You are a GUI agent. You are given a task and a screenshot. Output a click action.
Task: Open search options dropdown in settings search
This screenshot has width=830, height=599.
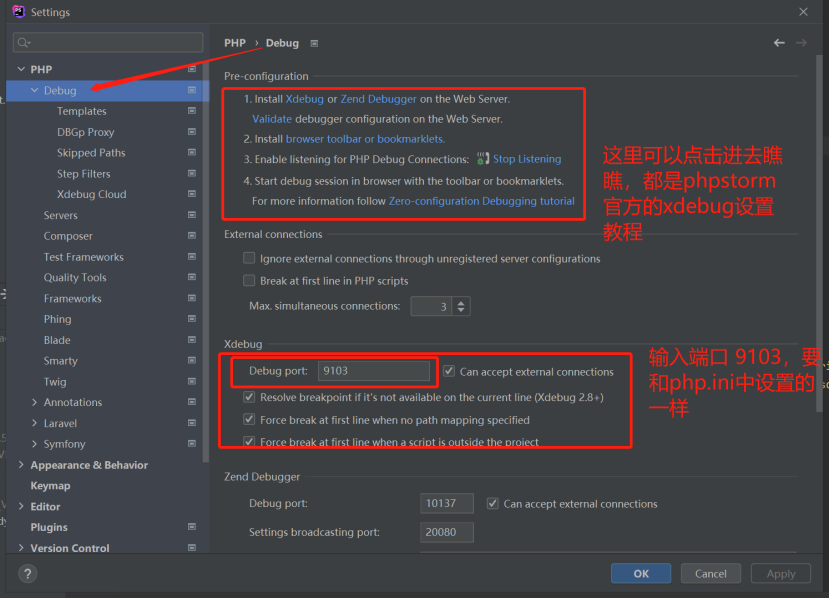[24, 42]
